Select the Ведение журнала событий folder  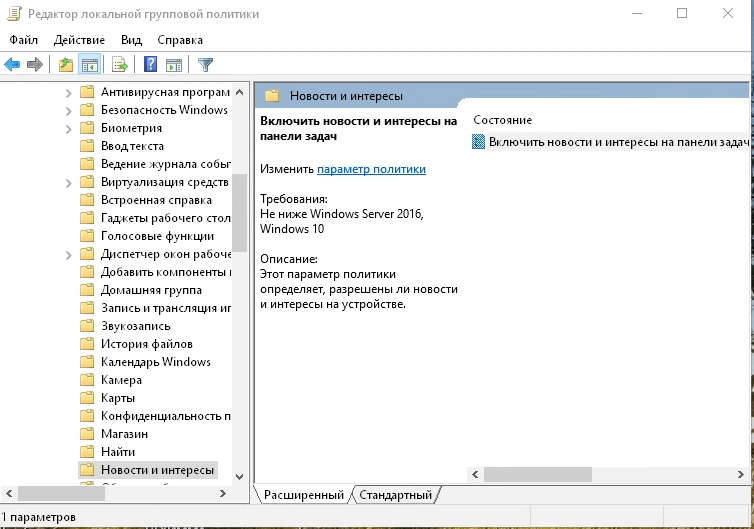pyautogui.click(x=165, y=164)
